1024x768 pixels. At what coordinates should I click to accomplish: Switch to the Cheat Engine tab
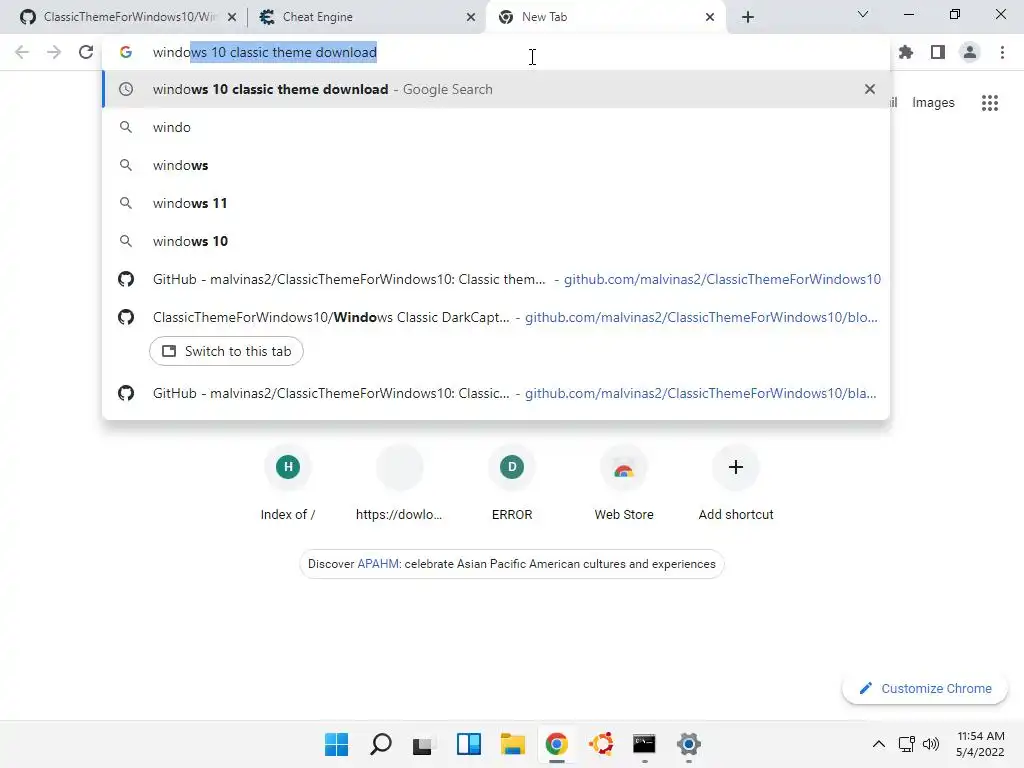[x=366, y=17]
